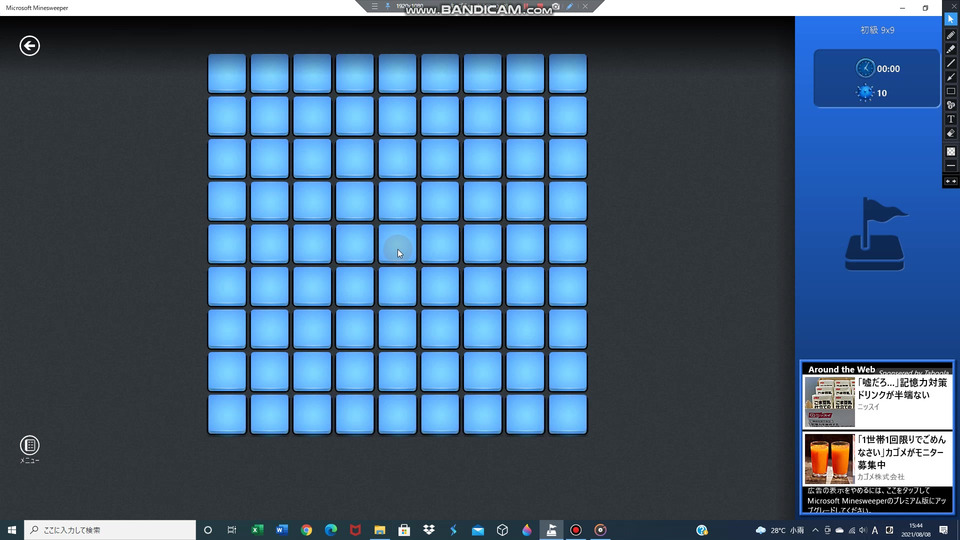Launch Excel from the taskbar
Viewport: 960px width, 540px height.
[257, 530]
